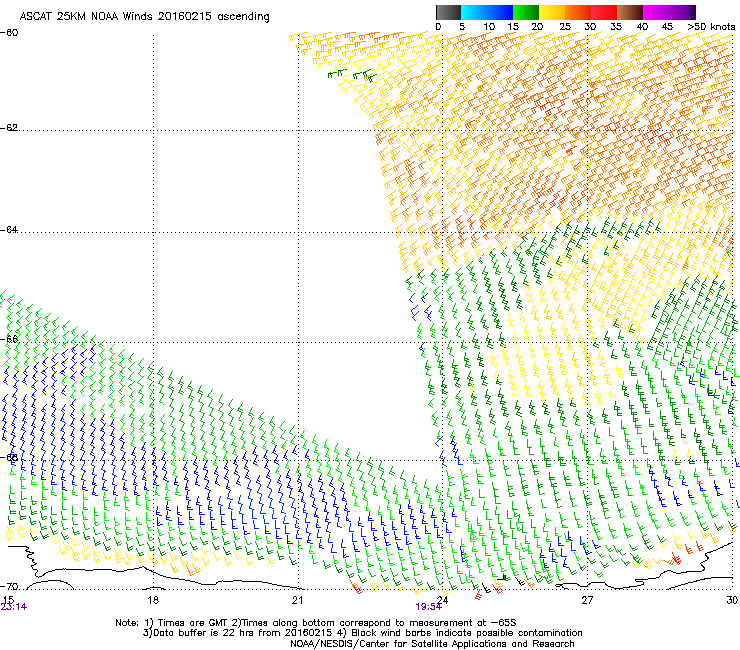This screenshot has width=740, height=650.
Task: Click the red 30–35 knots legend swatch
Action: coord(604,12)
